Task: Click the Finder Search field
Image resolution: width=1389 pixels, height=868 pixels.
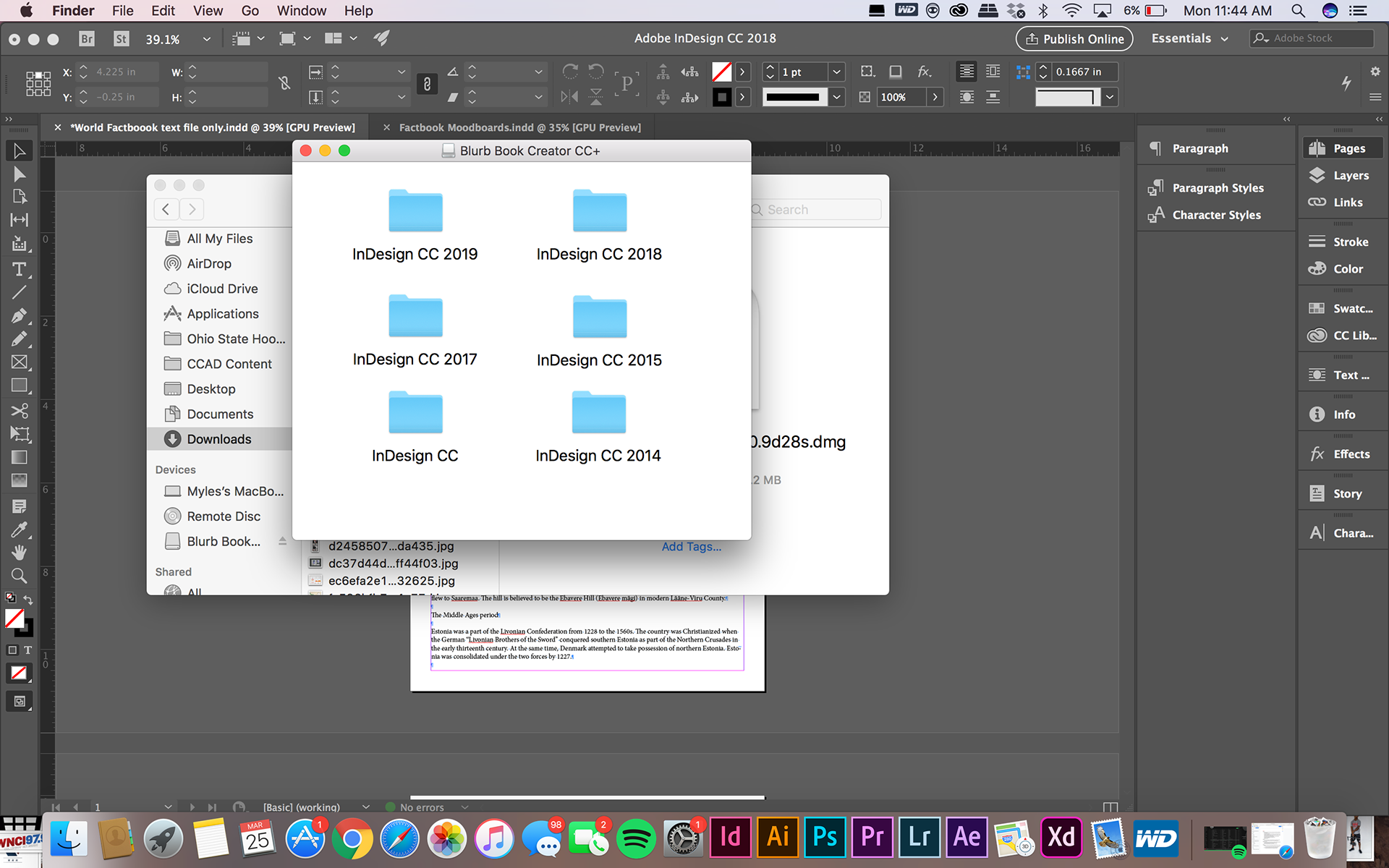Action: 816,210
